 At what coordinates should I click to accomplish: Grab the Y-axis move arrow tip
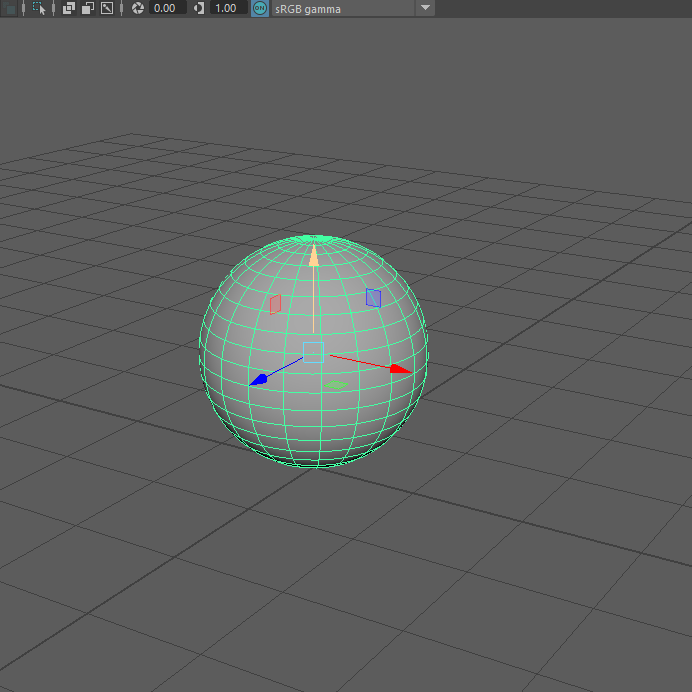(314, 255)
